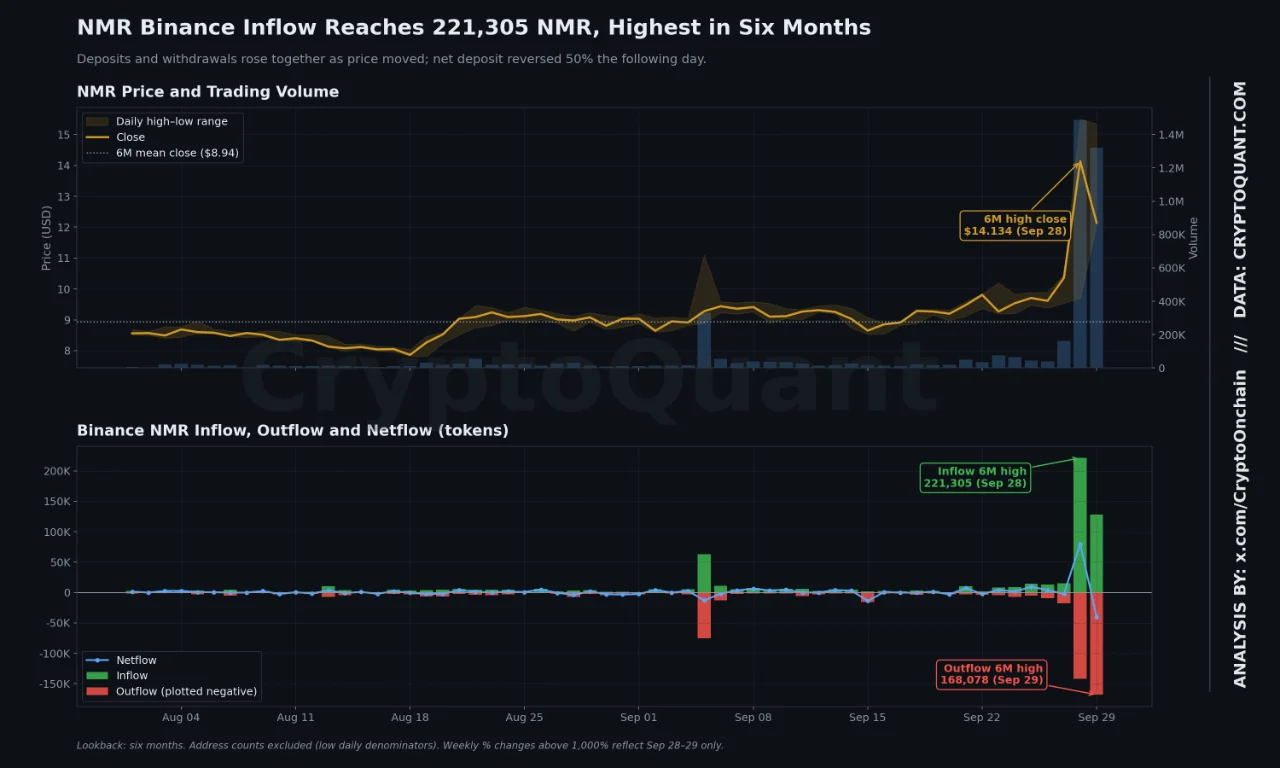The image size is (1280, 768).
Task: Click the chart title about 221,305 NMR inflow
Action: pos(474,27)
